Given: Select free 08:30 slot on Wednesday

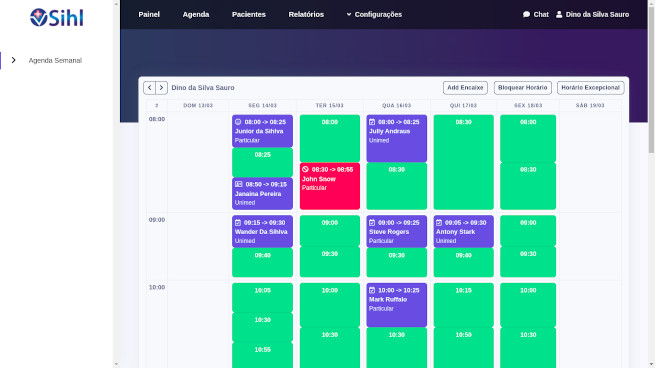Looking at the screenshot, I should (396, 186).
